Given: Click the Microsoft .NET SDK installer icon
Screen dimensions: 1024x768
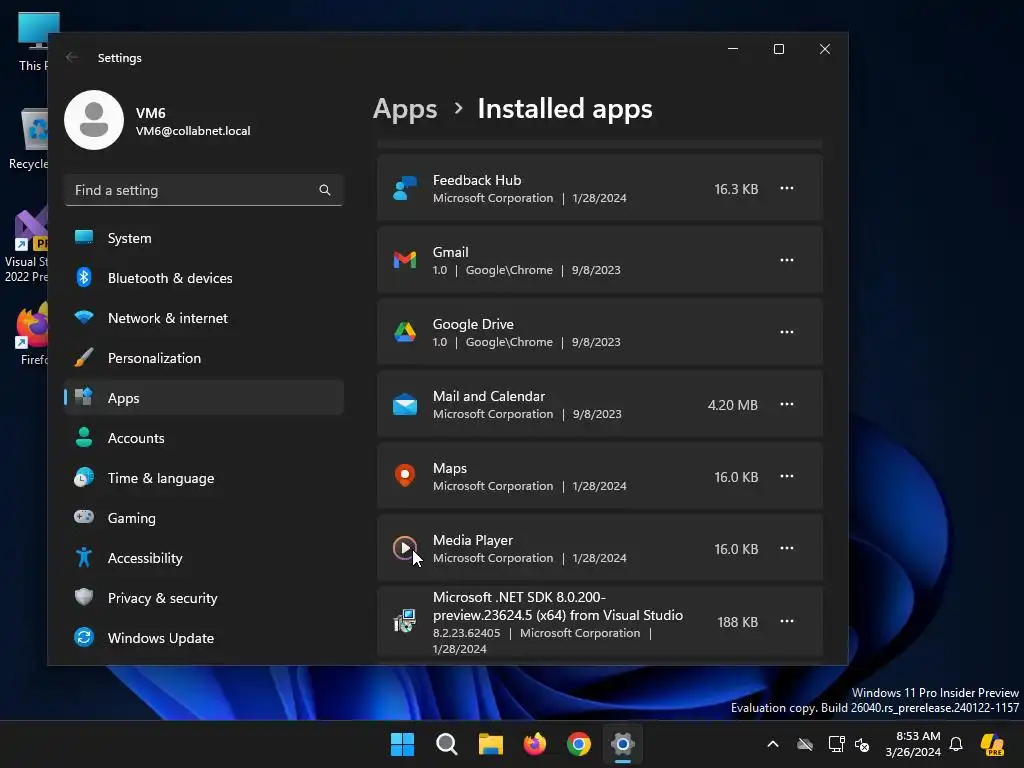Looking at the screenshot, I should [405, 621].
